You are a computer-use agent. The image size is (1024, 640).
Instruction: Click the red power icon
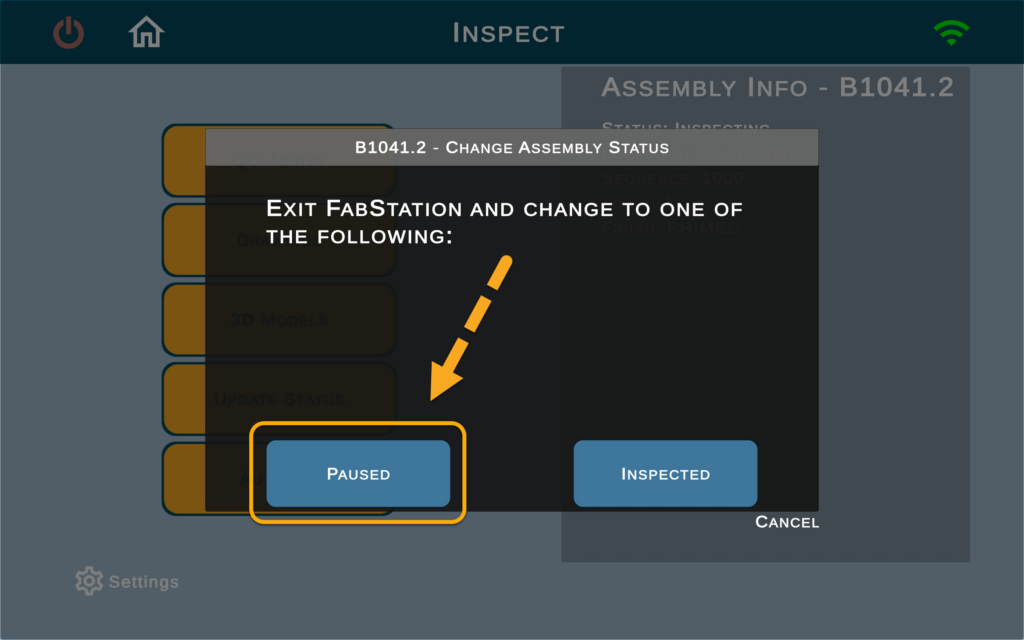(x=69, y=33)
